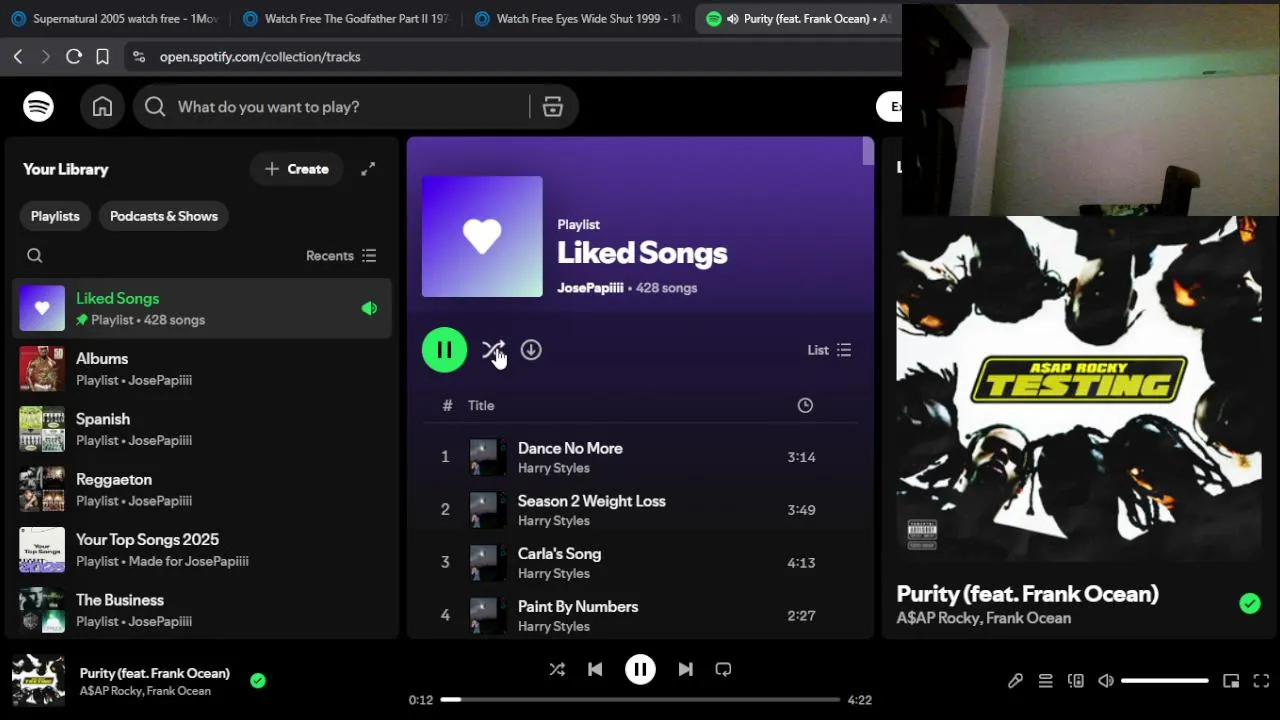Image resolution: width=1280 pixels, height=720 pixels.
Task: Seek in the song progress bar
Action: coord(640,700)
